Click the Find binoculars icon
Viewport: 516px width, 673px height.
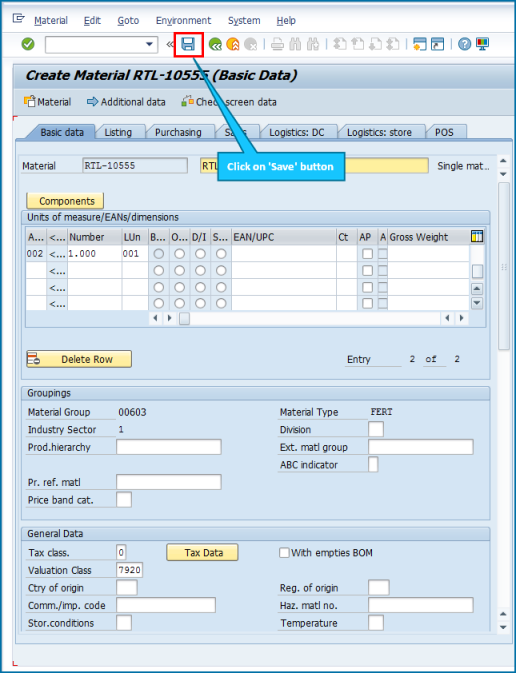coord(295,44)
